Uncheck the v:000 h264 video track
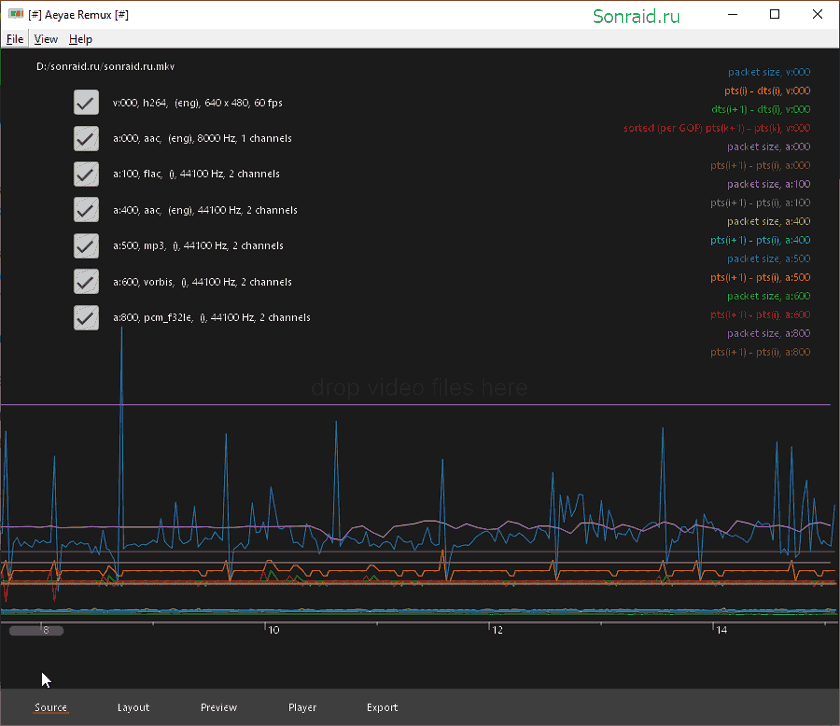 [86, 102]
